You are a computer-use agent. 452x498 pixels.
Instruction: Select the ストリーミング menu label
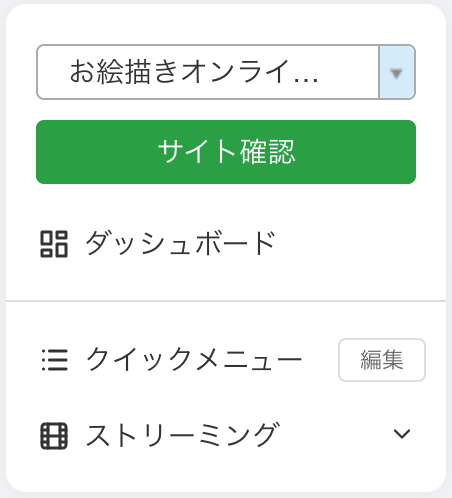point(183,435)
